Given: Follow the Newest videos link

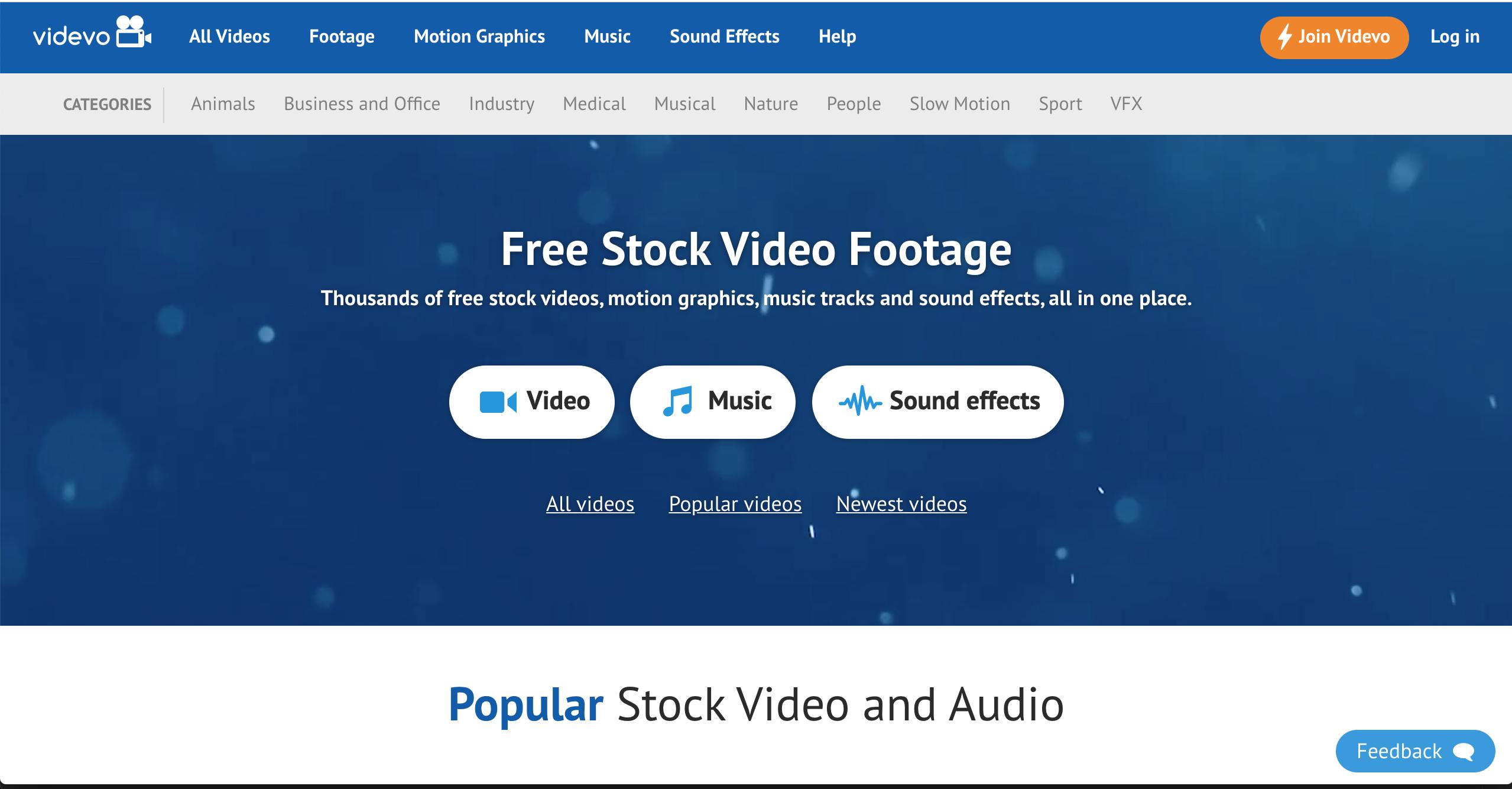Looking at the screenshot, I should tap(901, 504).
